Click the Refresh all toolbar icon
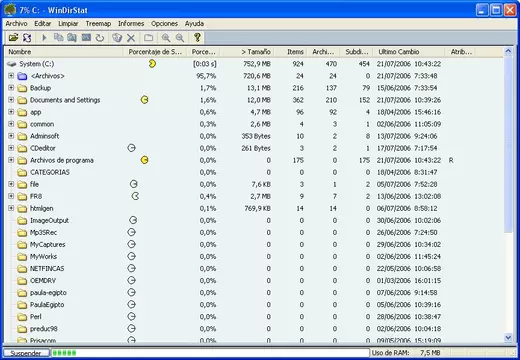520x360 pixels. pyautogui.click(x=27, y=37)
